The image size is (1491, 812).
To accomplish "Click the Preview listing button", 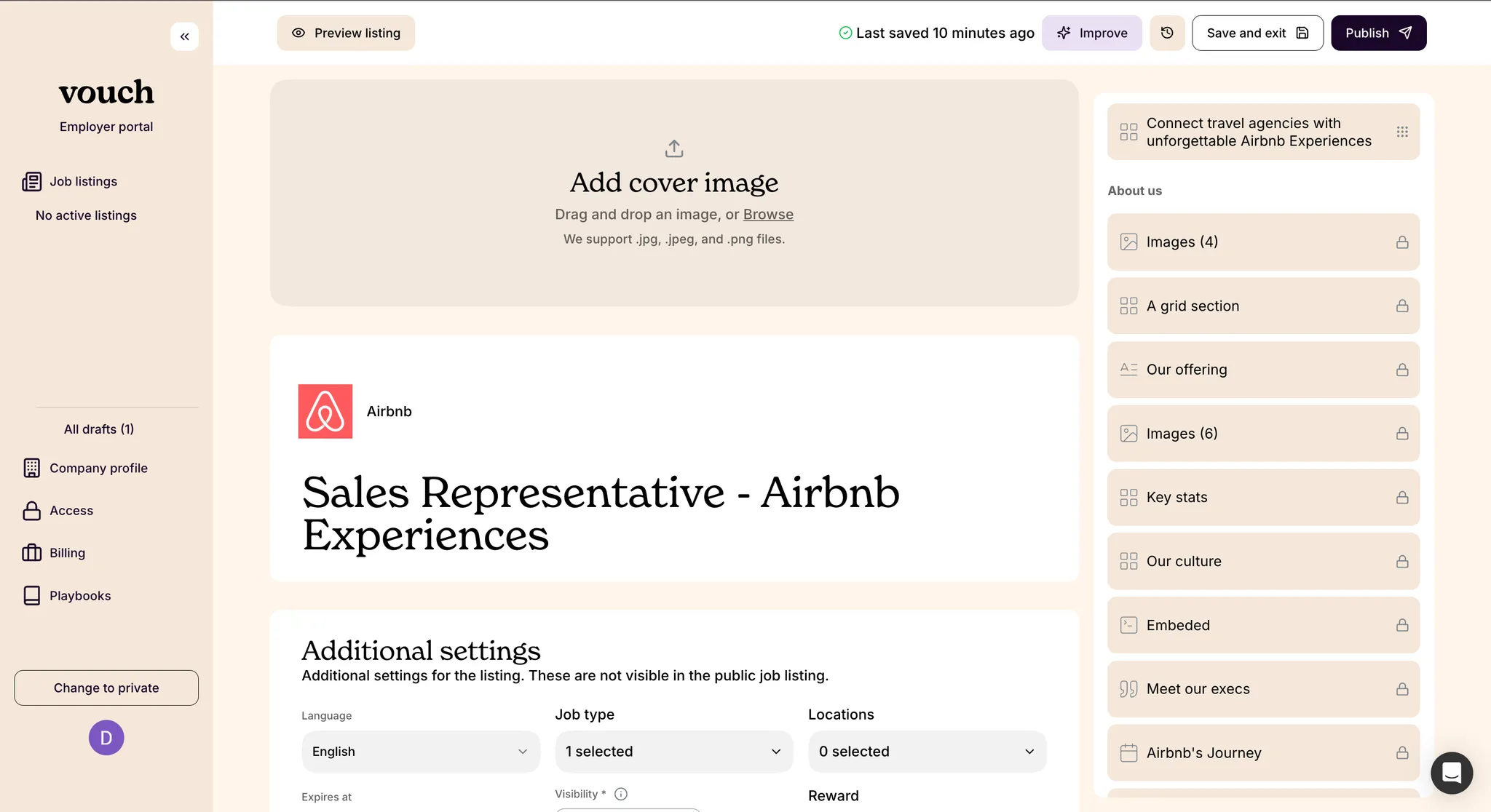I will (346, 33).
